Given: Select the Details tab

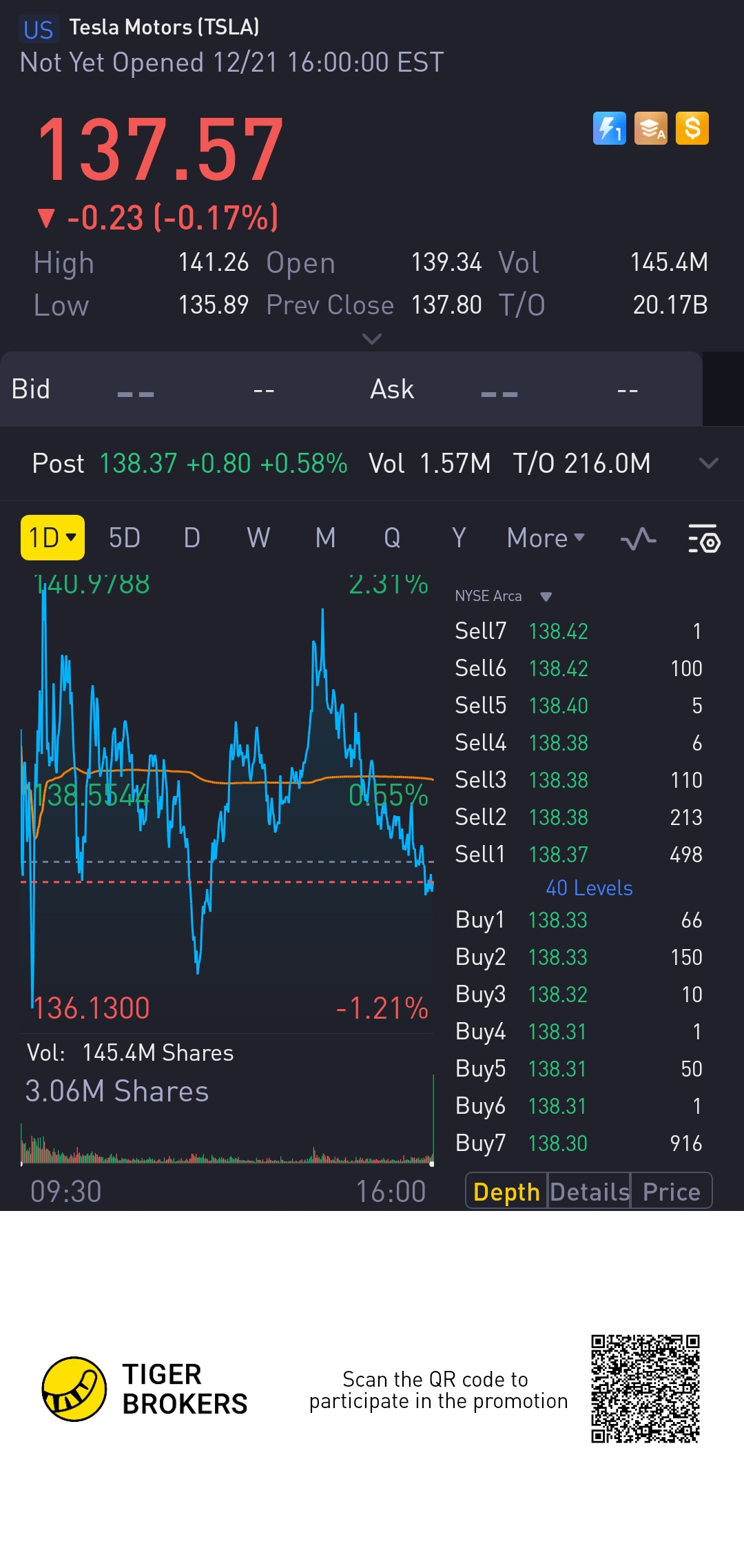Looking at the screenshot, I should (590, 1192).
